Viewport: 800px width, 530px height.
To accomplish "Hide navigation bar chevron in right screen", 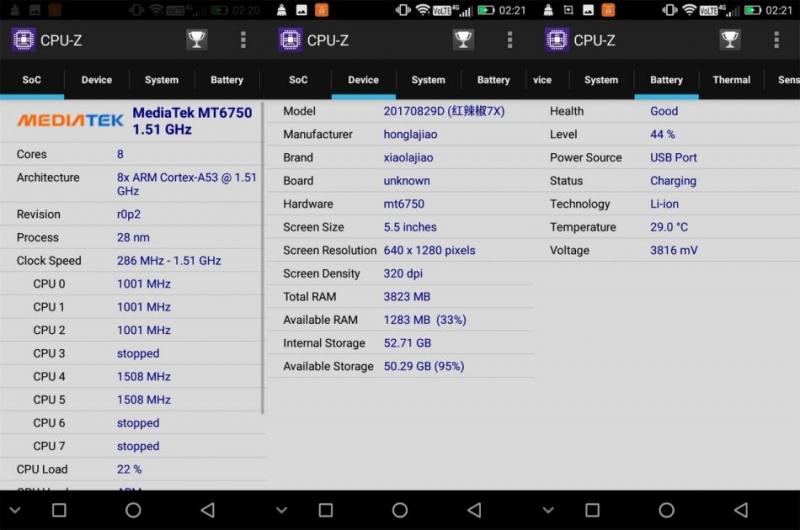I will point(548,510).
